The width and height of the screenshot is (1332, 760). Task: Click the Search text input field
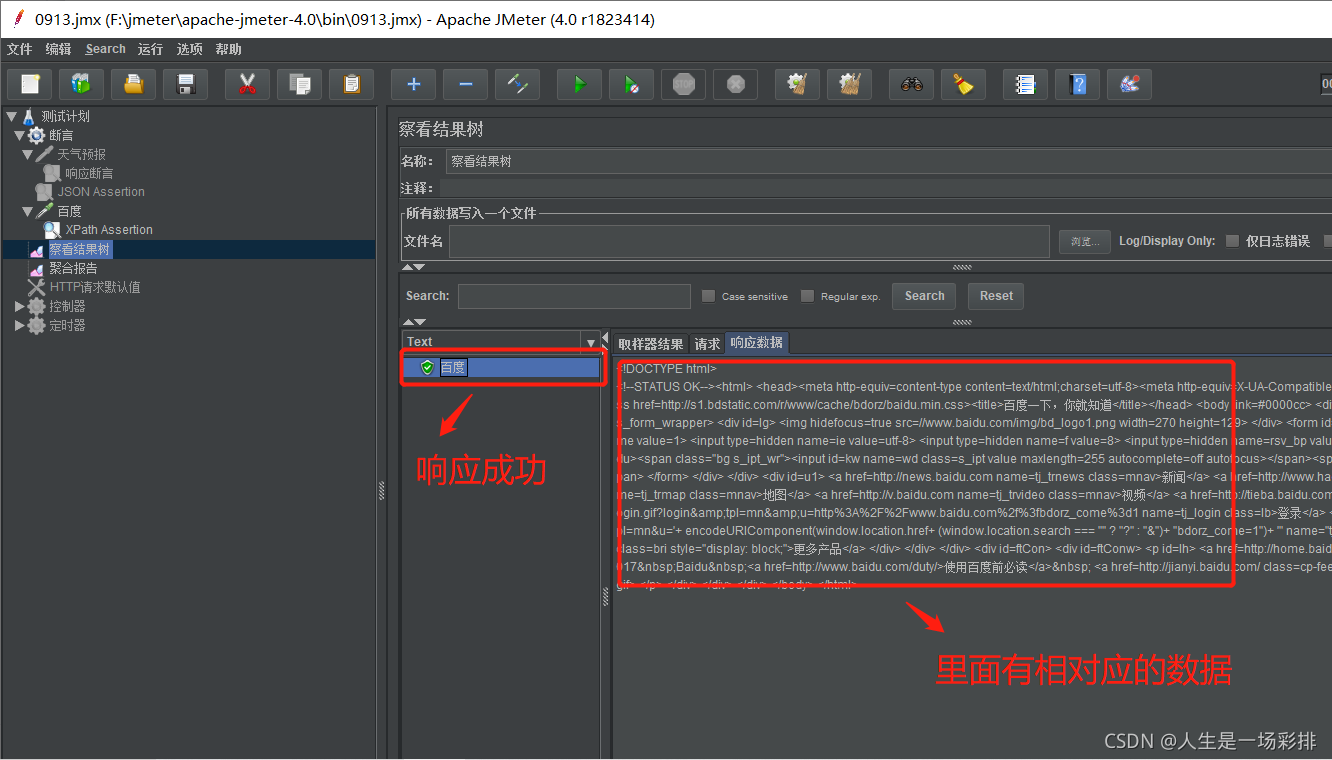[574, 296]
